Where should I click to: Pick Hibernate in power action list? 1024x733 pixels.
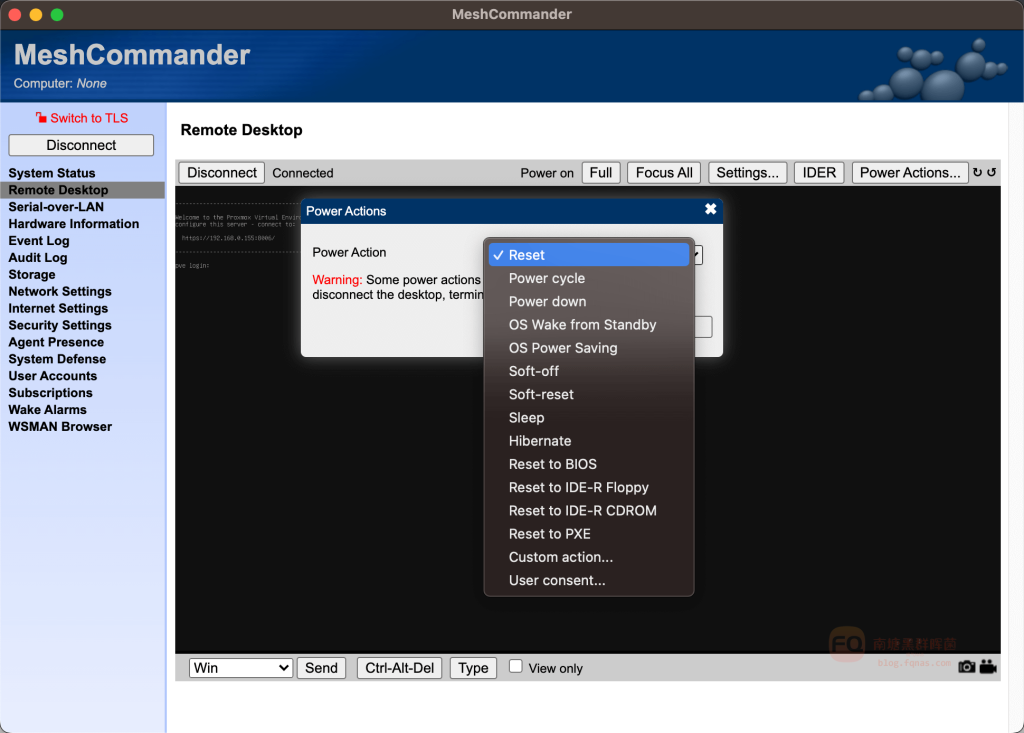(540, 441)
